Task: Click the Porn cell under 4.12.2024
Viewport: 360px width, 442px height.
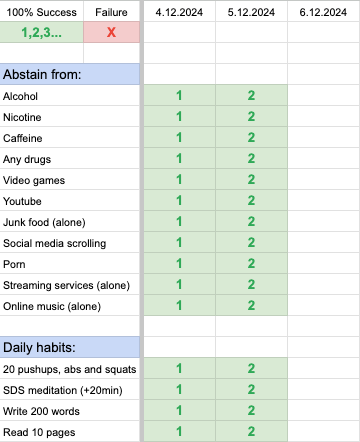Action: coord(179,264)
